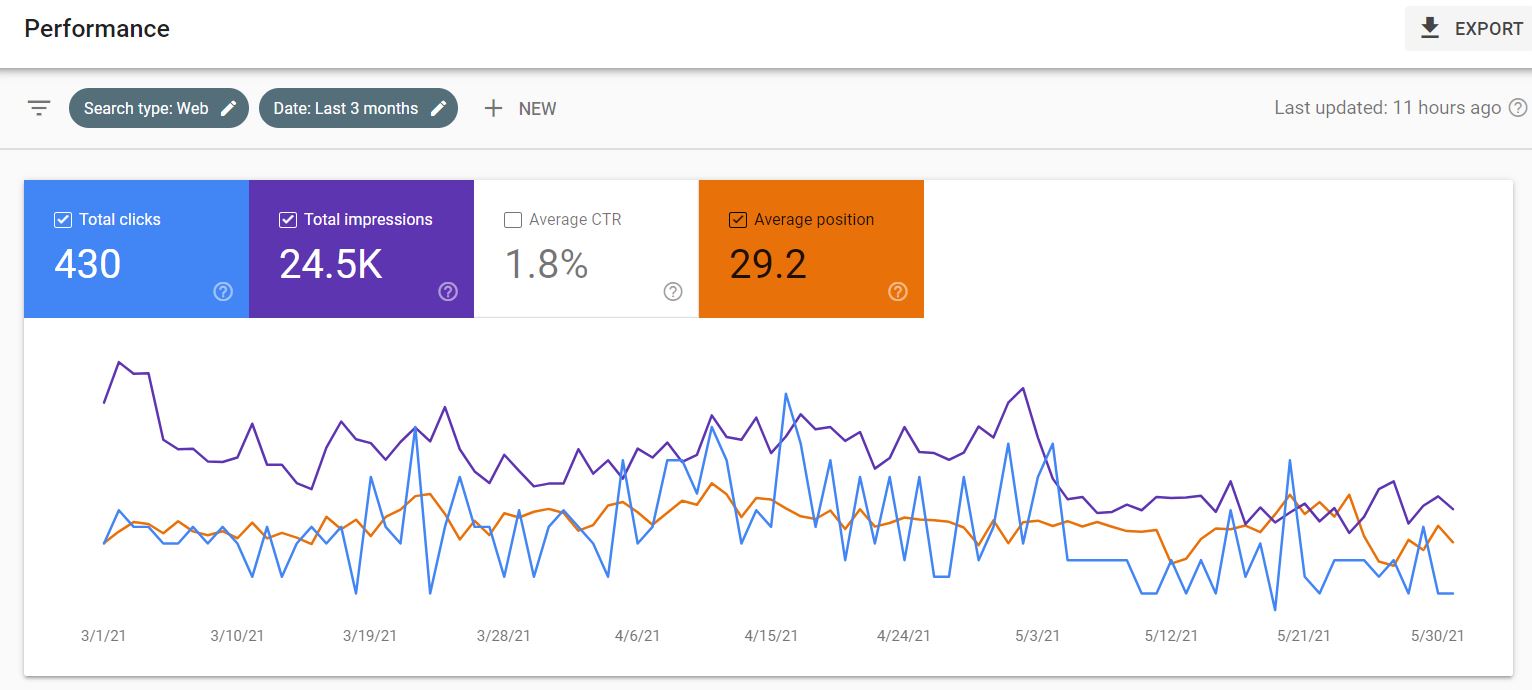The width and height of the screenshot is (1532, 690).
Task: Open help icon in Average position card
Action: coord(898,291)
